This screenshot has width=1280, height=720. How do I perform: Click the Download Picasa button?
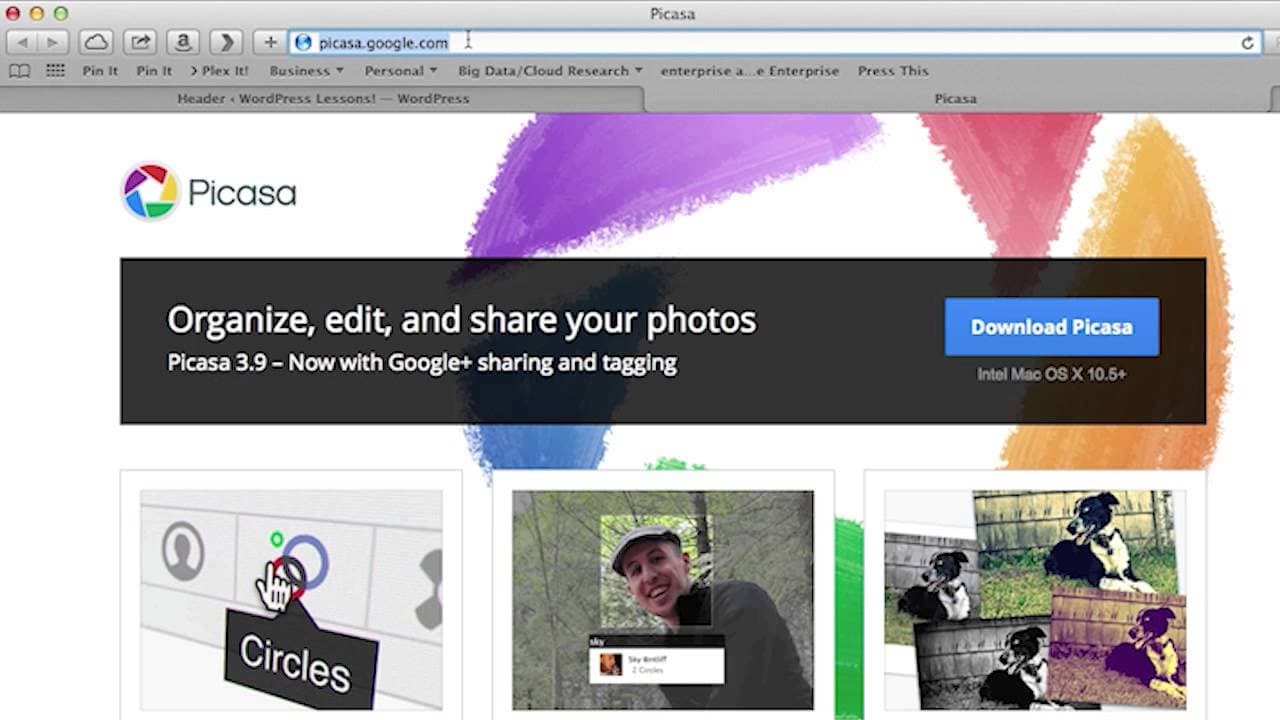[x=1052, y=327]
